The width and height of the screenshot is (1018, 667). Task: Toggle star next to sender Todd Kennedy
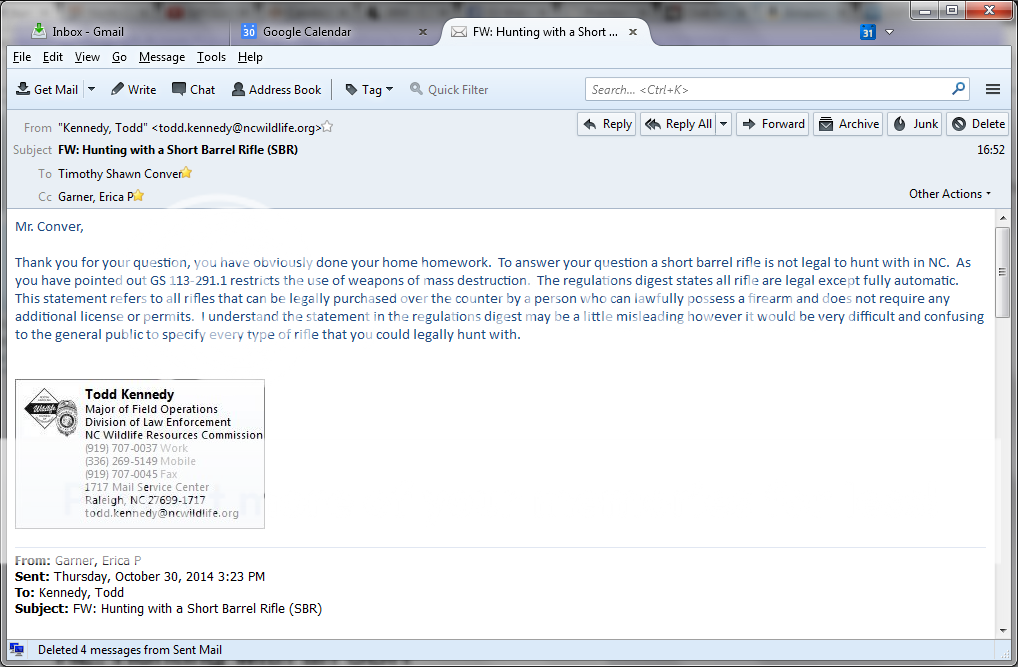click(x=327, y=127)
